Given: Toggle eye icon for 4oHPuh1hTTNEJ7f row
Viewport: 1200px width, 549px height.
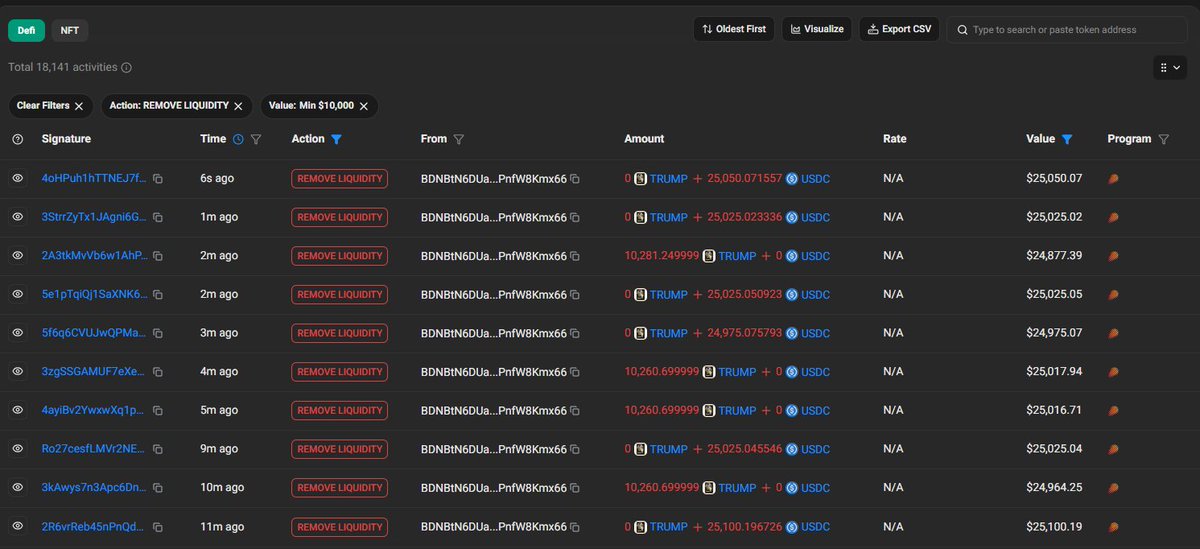Looking at the screenshot, I should tap(17, 179).
